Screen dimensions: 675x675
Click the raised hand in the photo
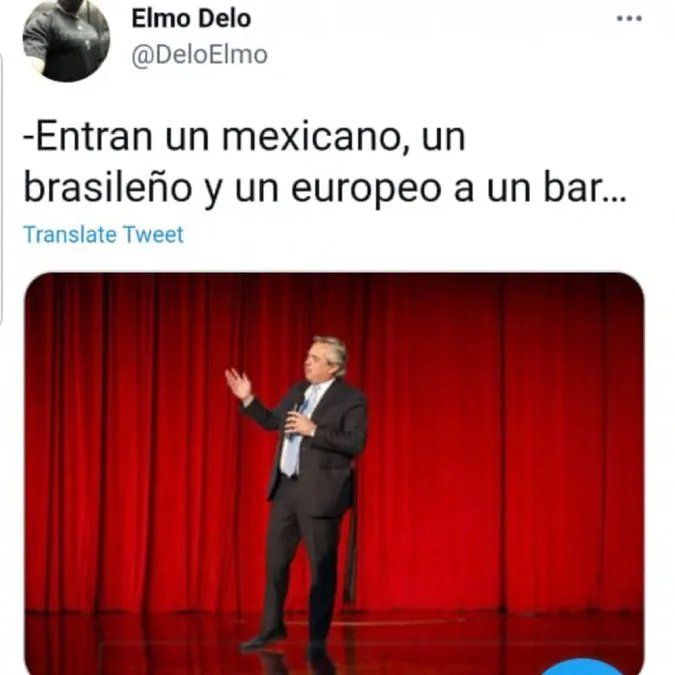pos(238,383)
